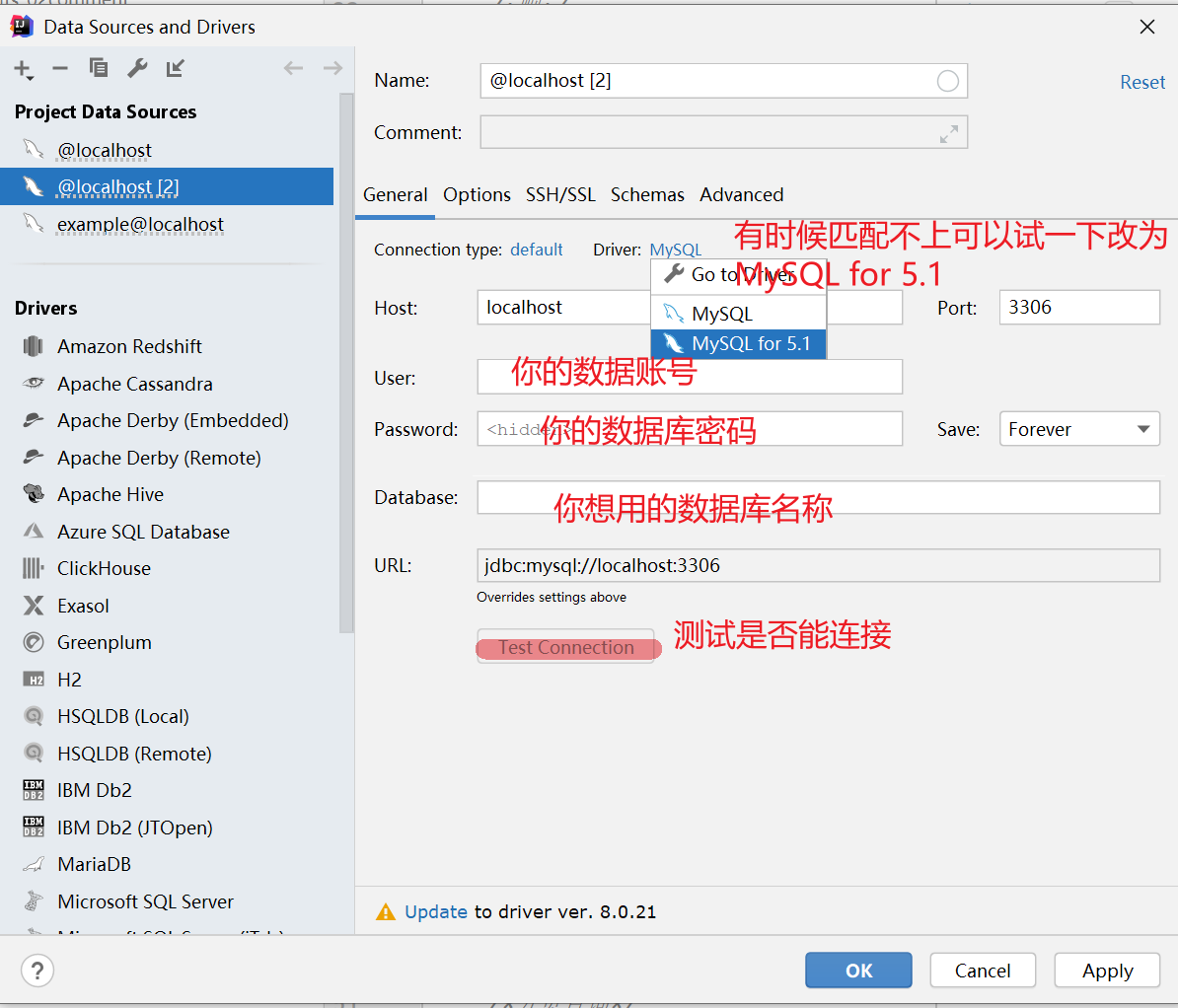Open the MySQL driver link dropdown
The image size is (1178, 1008).
pyautogui.click(x=676, y=250)
